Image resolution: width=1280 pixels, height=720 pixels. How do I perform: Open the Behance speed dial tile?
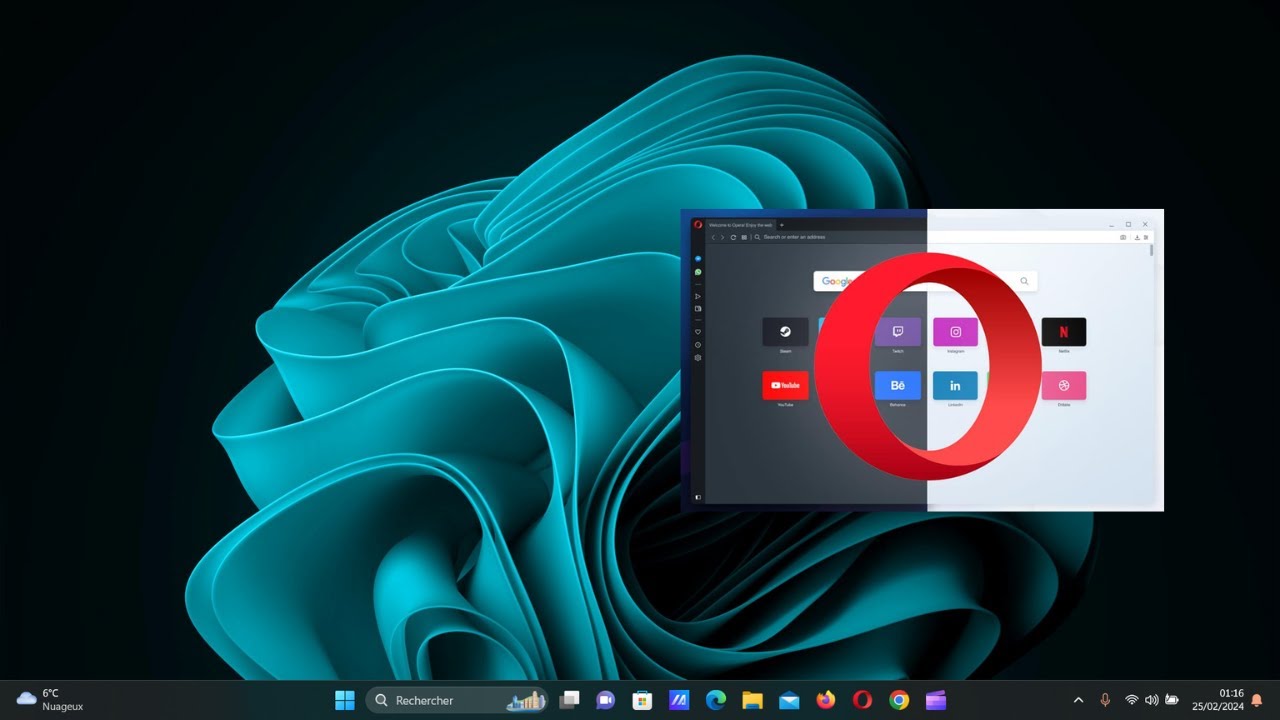click(x=897, y=386)
